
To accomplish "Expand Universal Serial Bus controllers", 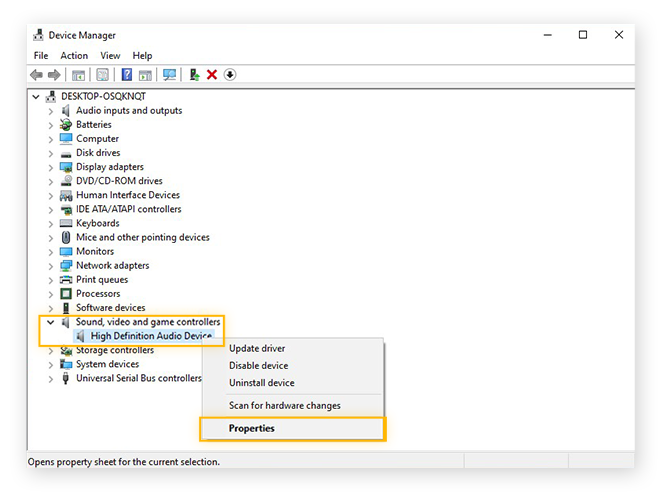I will [51, 379].
